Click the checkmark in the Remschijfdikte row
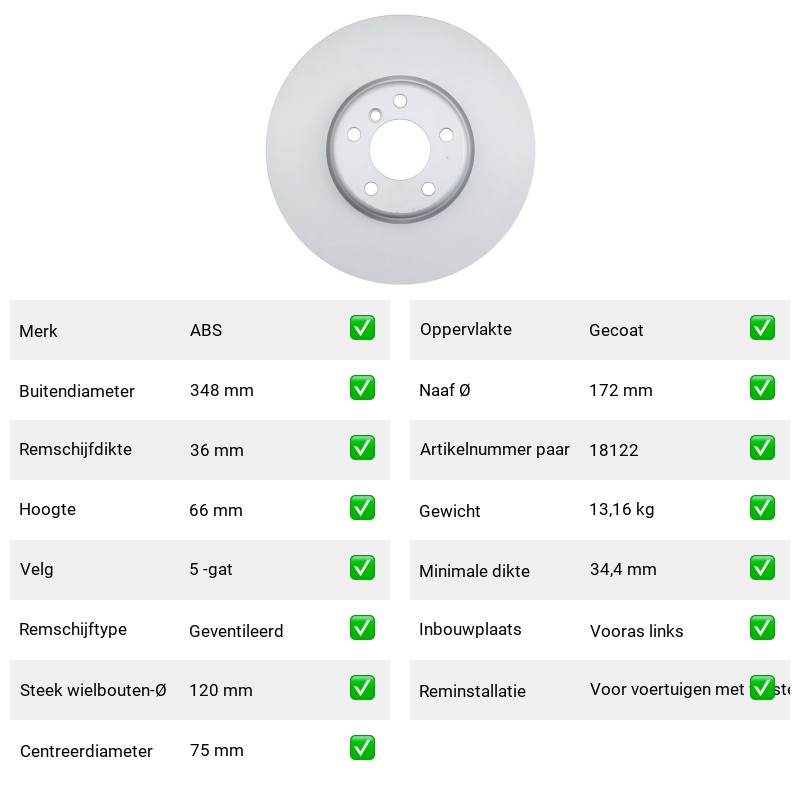The image size is (800, 800). (x=362, y=447)
